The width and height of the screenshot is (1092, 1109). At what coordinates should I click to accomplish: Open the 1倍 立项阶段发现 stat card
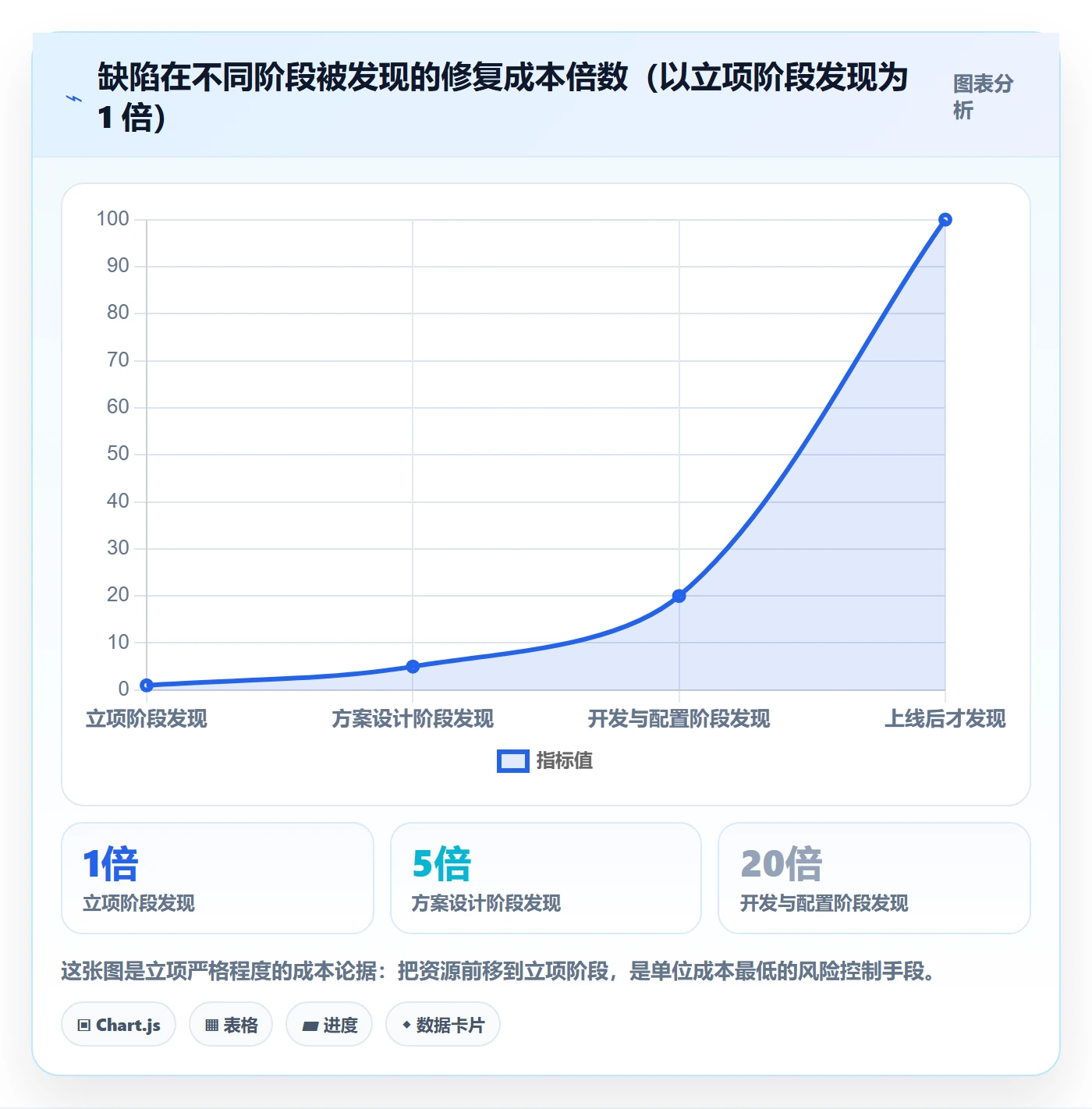218,878
